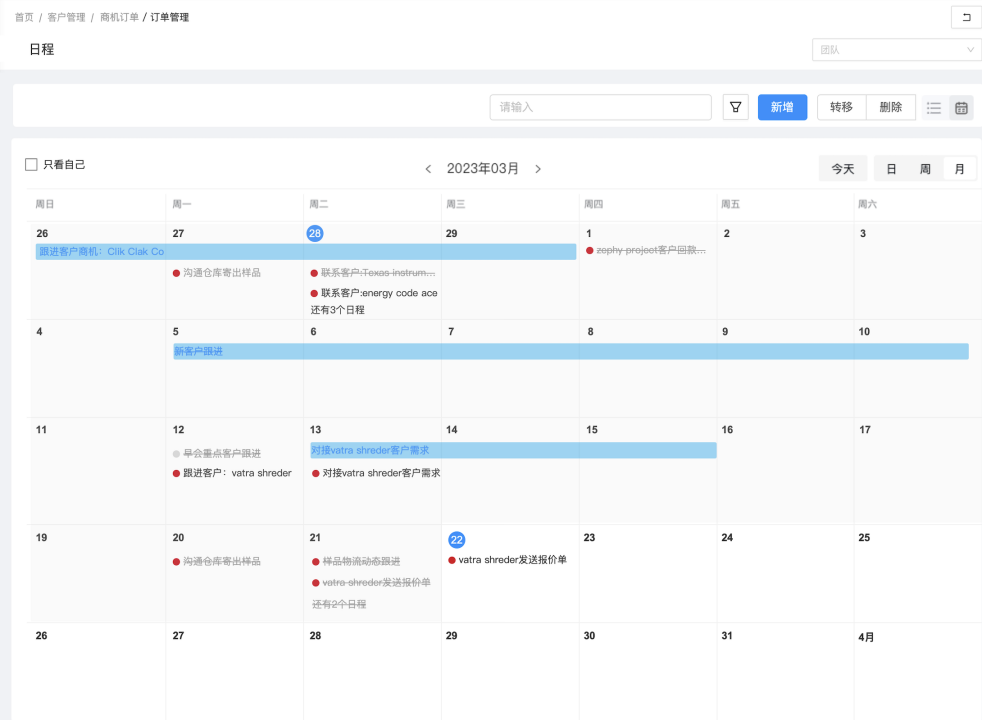Click the blue 新增 button
Image resolution: width=982 pixels, height=720 pixels.
(x=782, y=108)
